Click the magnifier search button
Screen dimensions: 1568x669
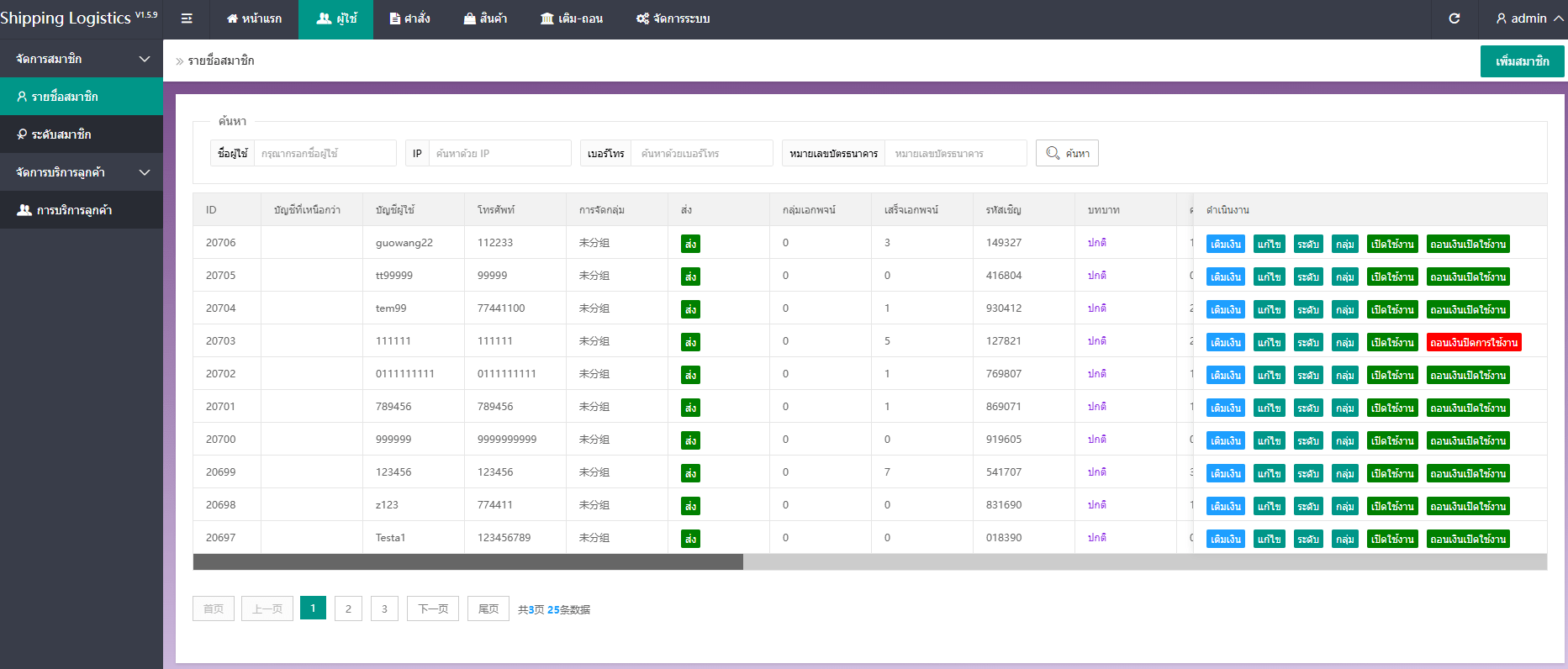pyautogui.click(x=1067, y=153)
